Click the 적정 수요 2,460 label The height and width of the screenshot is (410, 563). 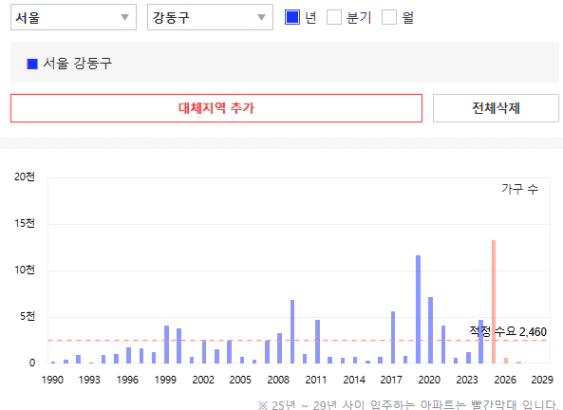pyautogui.click(x=508, y=331)
